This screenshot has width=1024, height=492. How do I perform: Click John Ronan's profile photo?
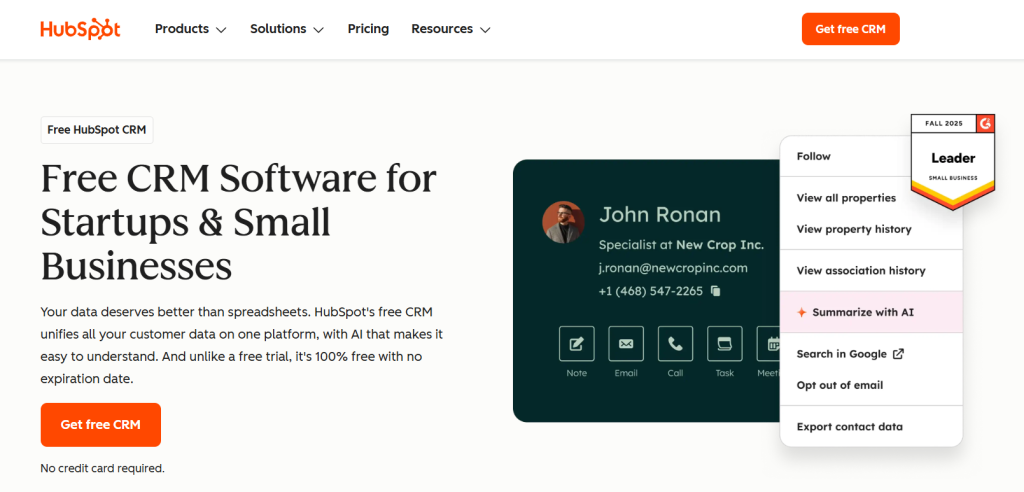tap(563, 222)
